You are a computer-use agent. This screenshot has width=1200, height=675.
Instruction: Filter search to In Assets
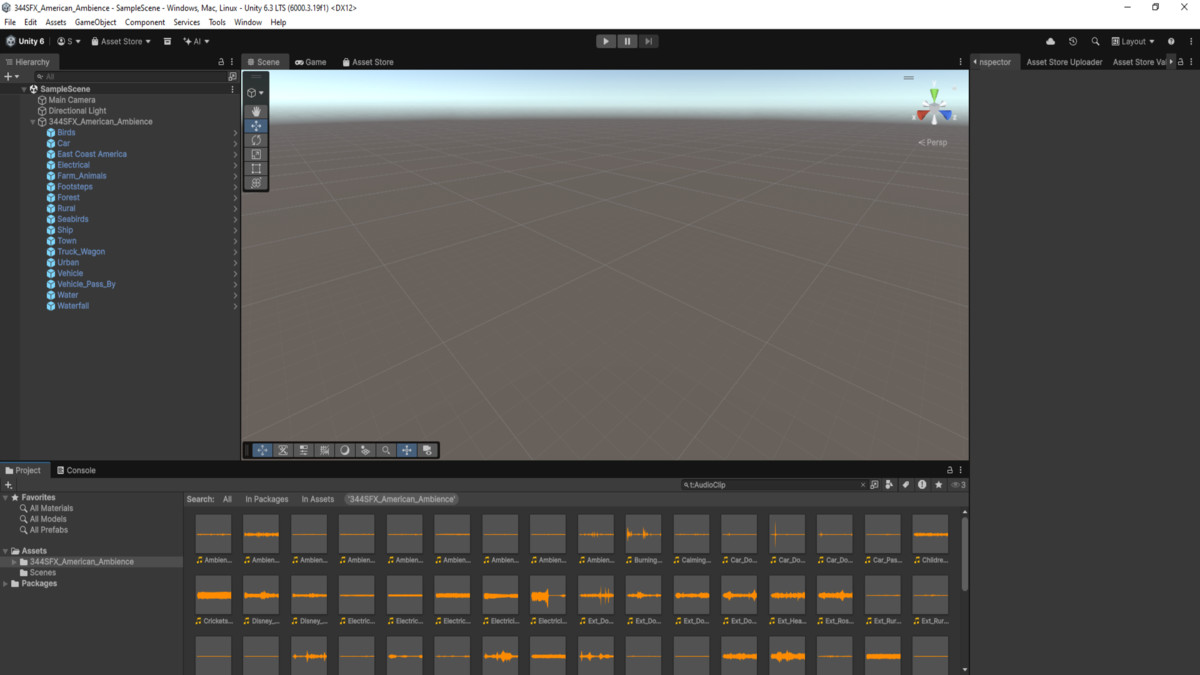click(318, 499)
